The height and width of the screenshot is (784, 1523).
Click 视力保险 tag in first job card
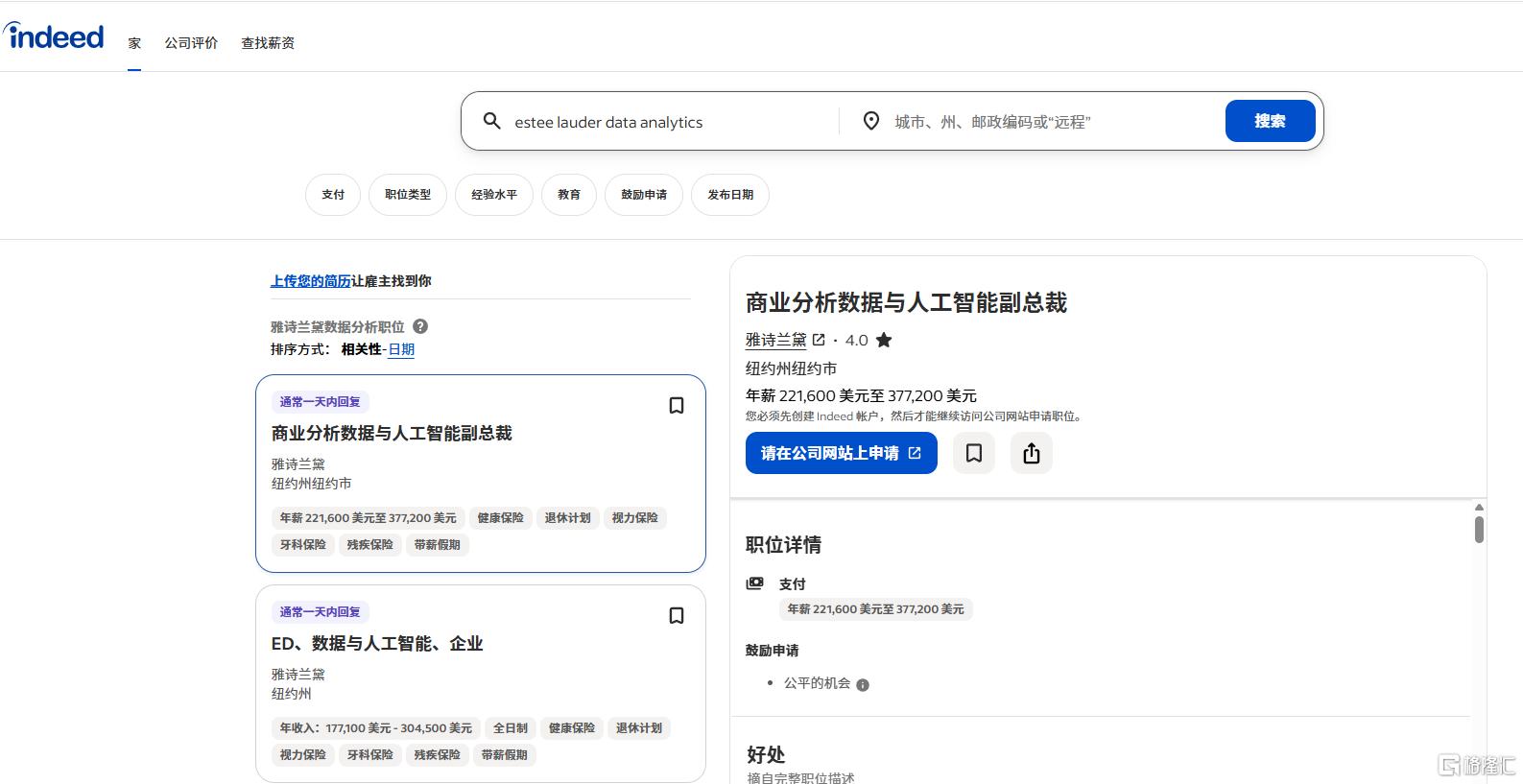[x=635, y=518]
